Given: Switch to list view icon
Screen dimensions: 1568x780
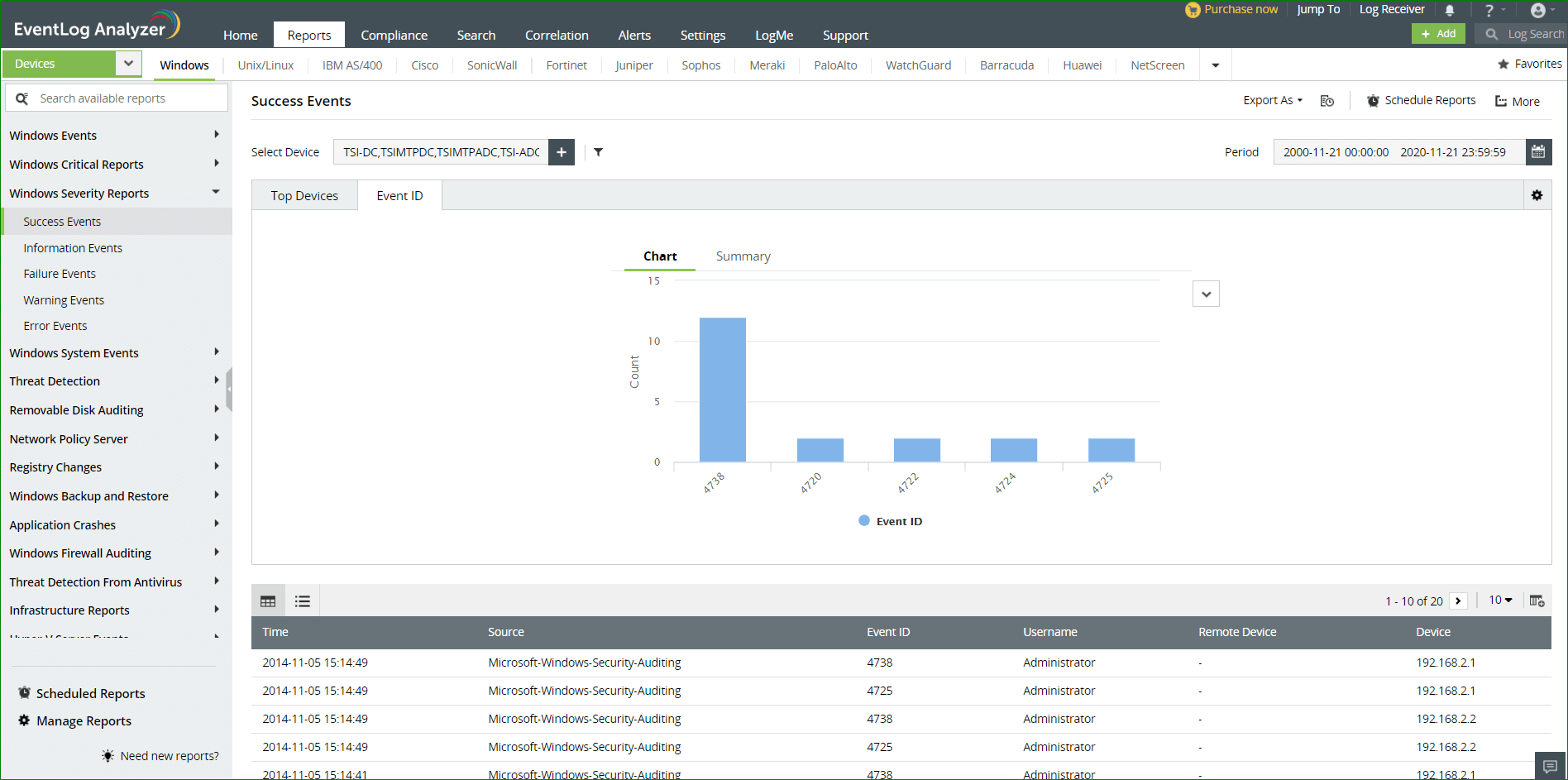Looking at the screenshot, I should [x=303, y=601].
